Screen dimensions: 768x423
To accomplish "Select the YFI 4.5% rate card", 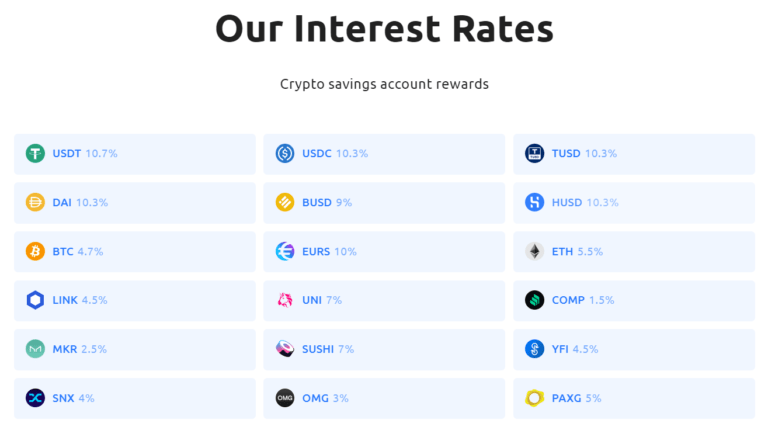I will (x=634, y=349).
